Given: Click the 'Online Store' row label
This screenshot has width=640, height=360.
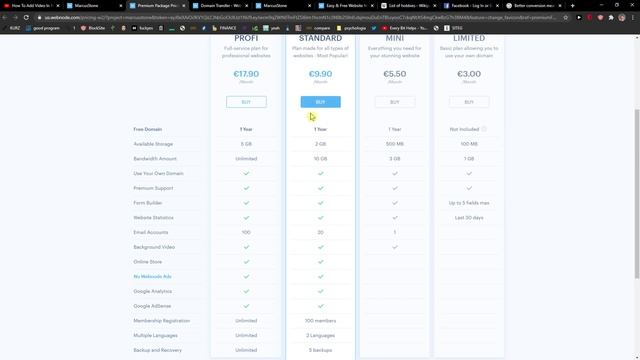Looking at the screenshot, I should point(148,262).
